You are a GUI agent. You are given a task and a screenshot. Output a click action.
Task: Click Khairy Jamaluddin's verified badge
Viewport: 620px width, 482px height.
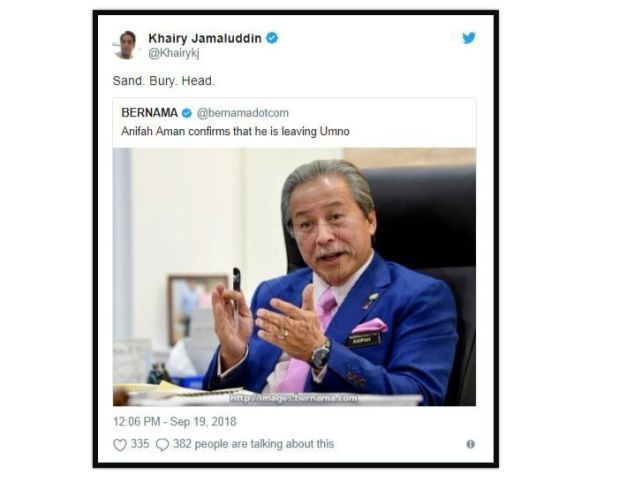tap(272, 38)
